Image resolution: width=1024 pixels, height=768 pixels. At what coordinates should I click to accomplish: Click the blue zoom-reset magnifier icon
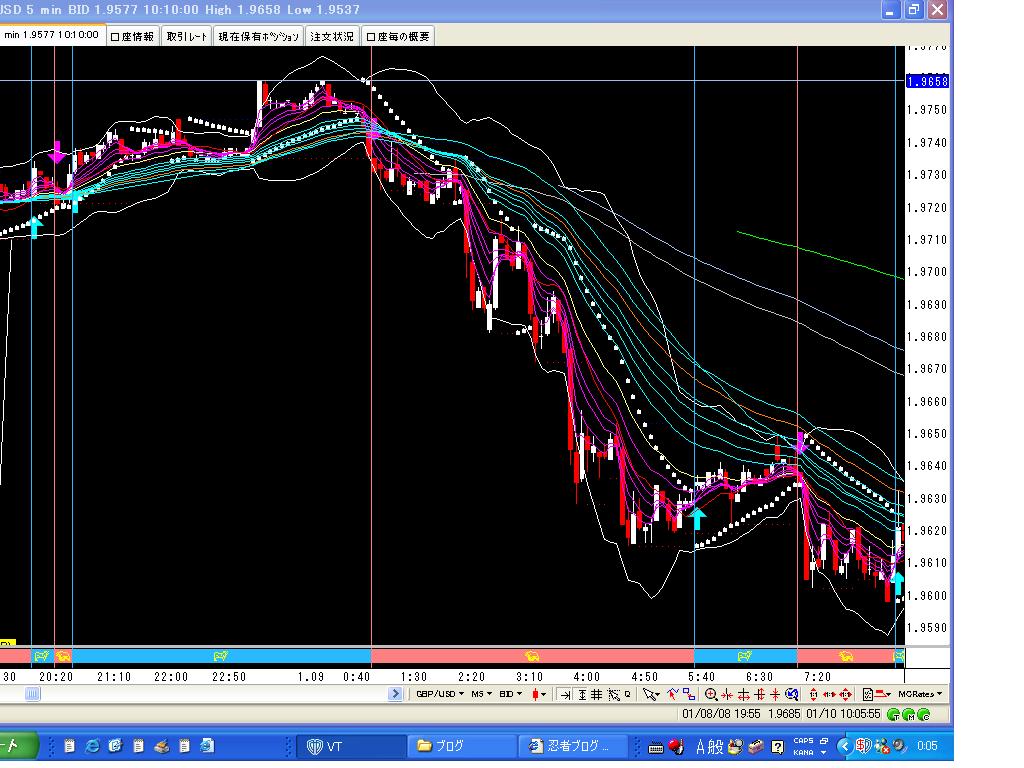click(x=792, y=694)
